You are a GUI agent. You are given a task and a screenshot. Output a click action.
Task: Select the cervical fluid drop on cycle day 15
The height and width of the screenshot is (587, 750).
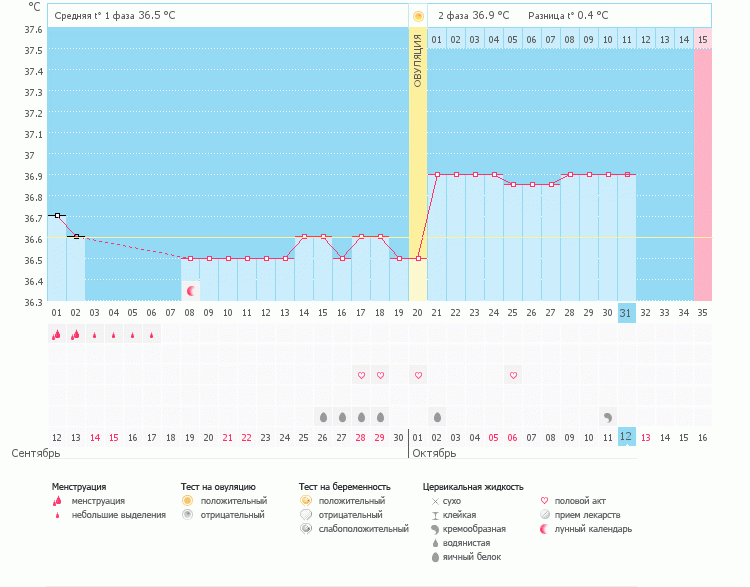[323, 416]
